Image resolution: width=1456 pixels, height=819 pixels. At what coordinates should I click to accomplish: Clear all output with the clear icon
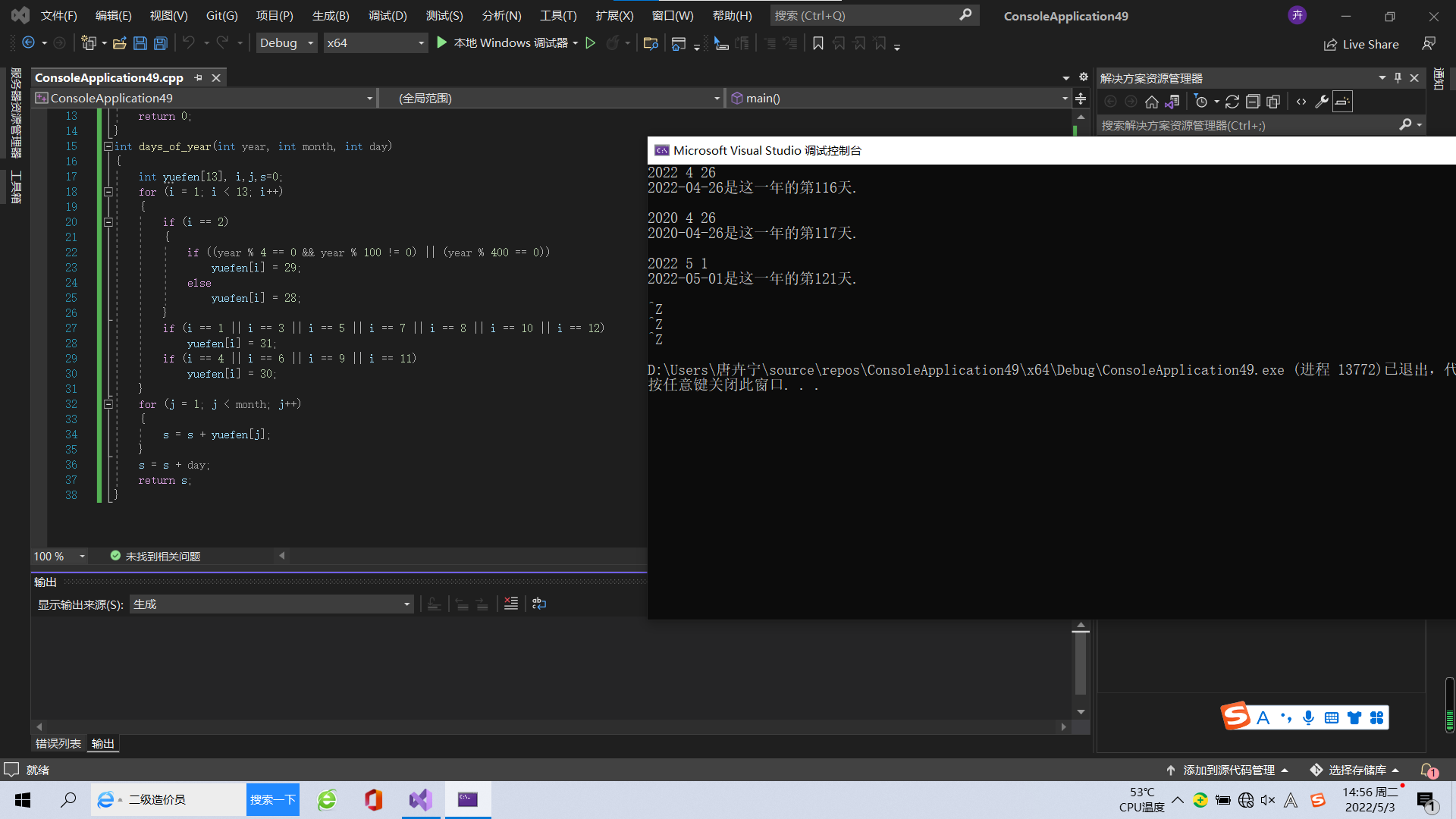[x=511, y=604]
